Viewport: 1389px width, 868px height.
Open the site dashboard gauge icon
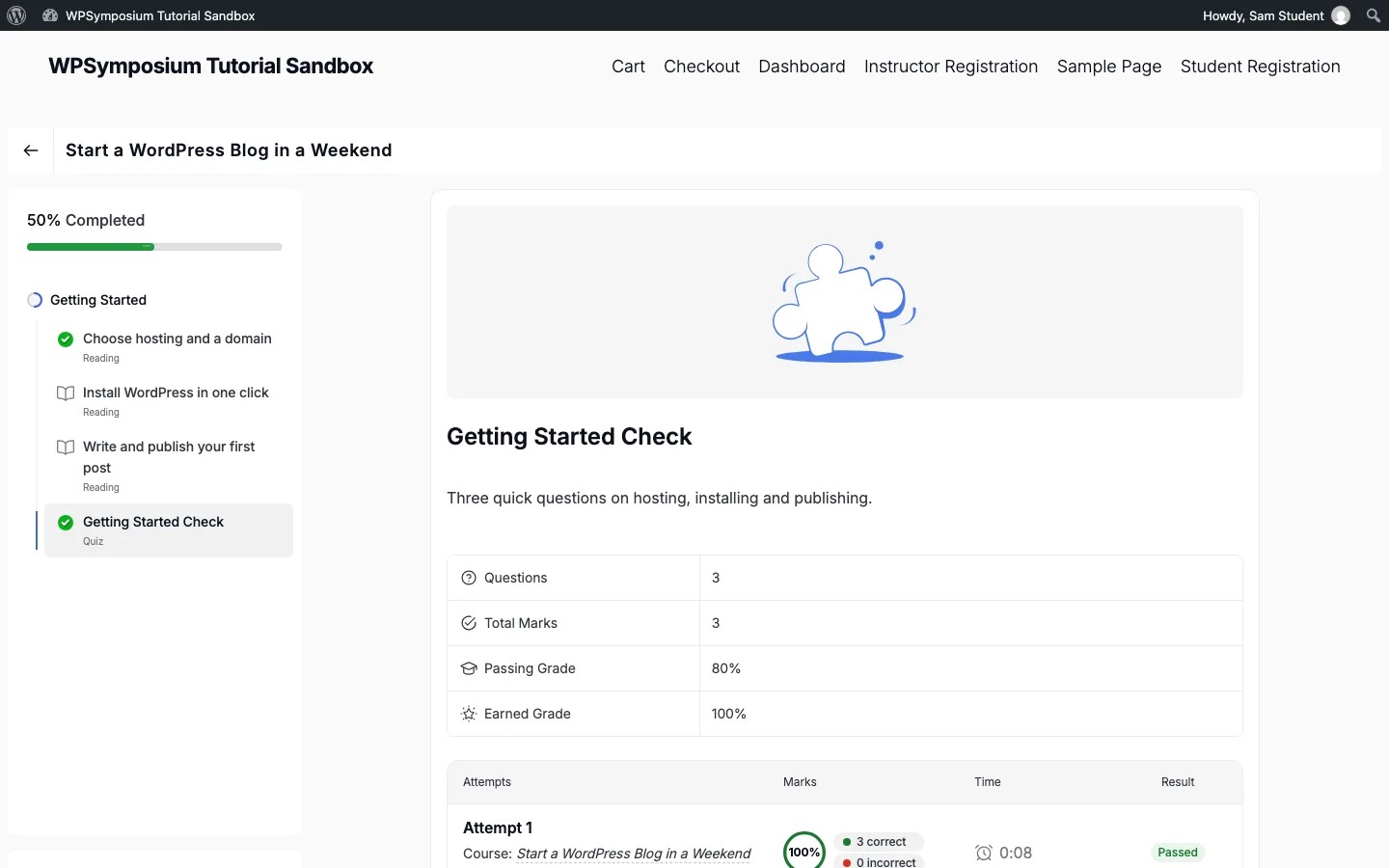click(x=50, y=15)
